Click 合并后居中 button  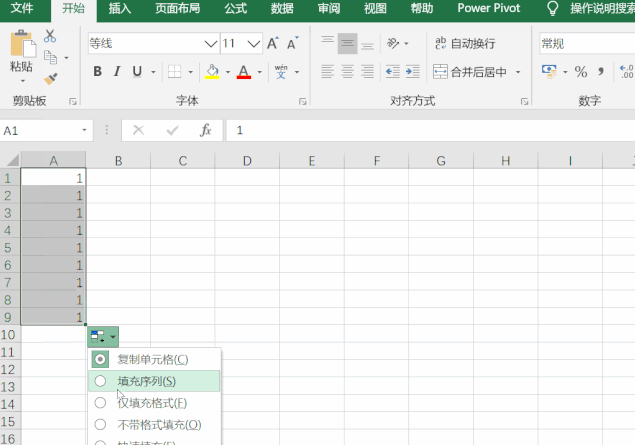click(x=470, y=72)
